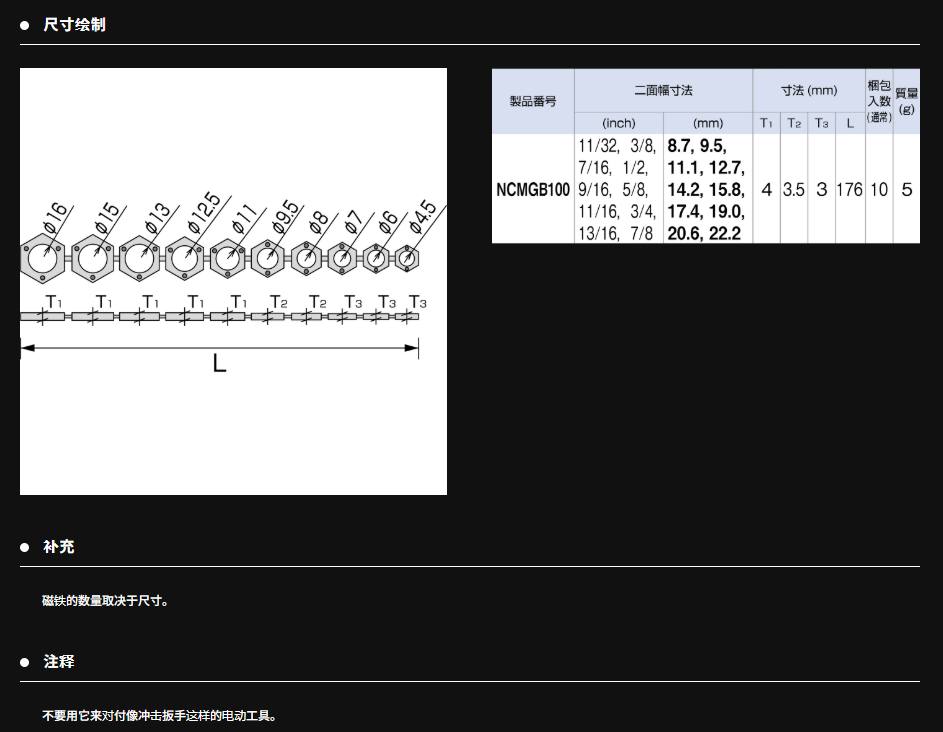Select the φ15 hexagon socket

(93, 258)
